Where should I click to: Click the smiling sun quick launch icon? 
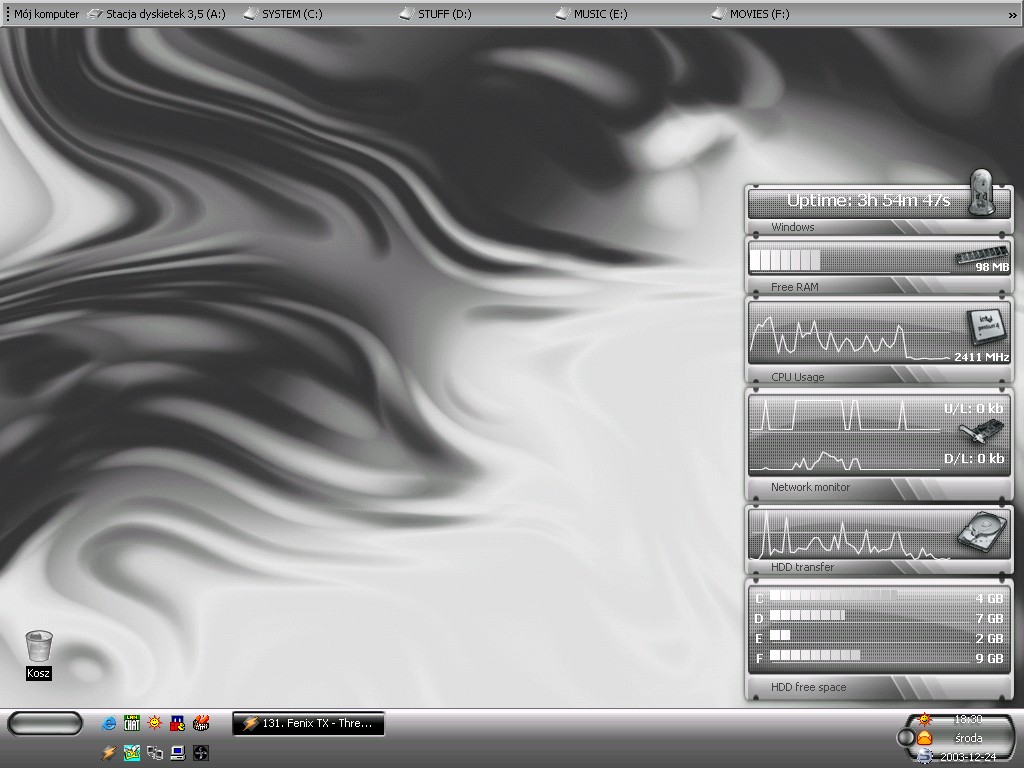pyautogui.click(x=155, y=723)
